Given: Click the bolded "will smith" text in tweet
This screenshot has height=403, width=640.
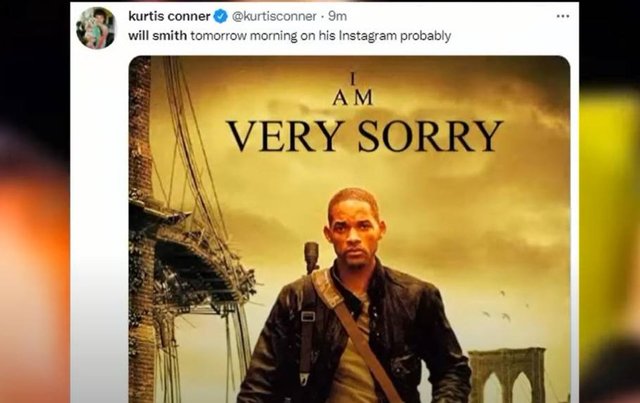Looking at the screenshot, I should [158, 36].
